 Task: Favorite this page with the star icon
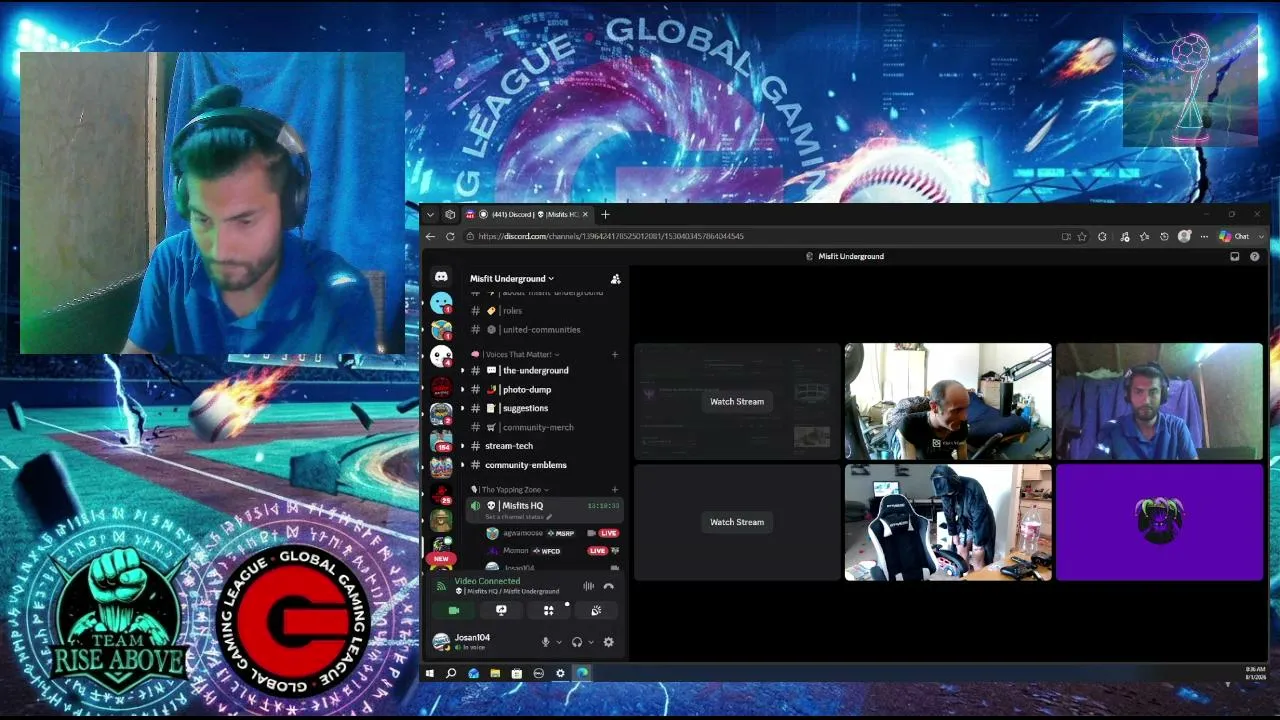pos(1082,236)
